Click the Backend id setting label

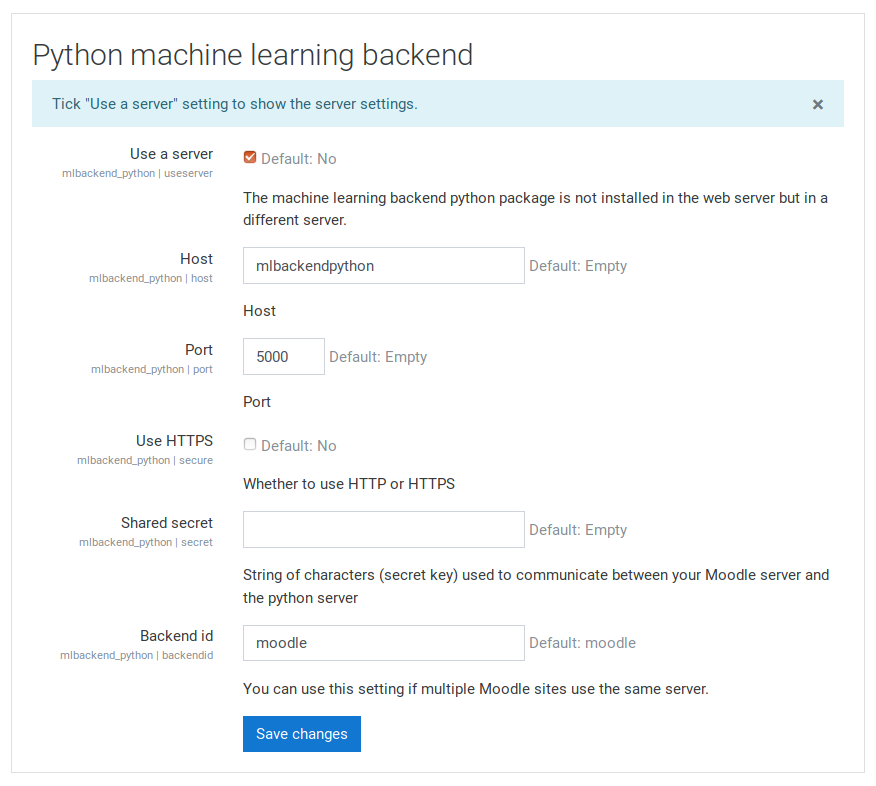[177, 636]
